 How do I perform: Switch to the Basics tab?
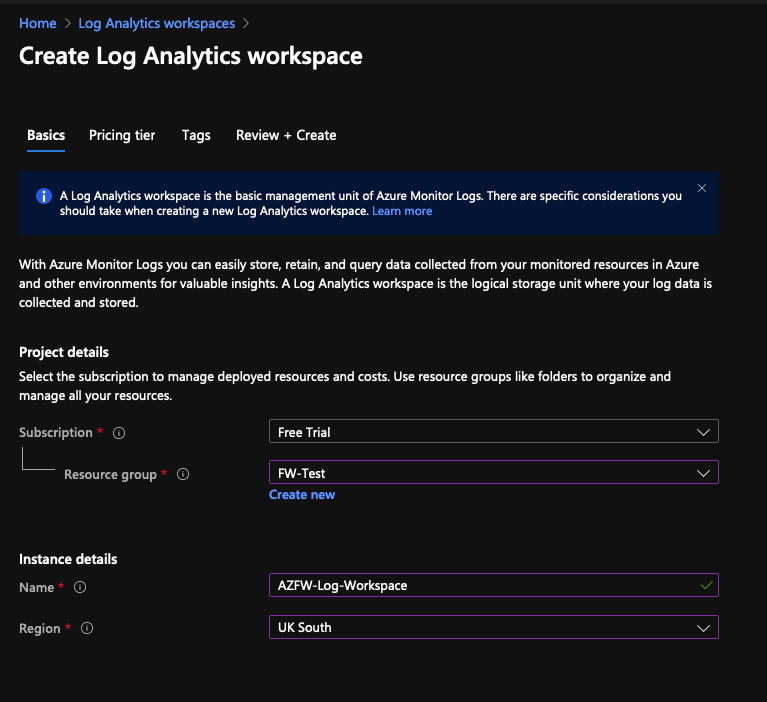[46, 136]
